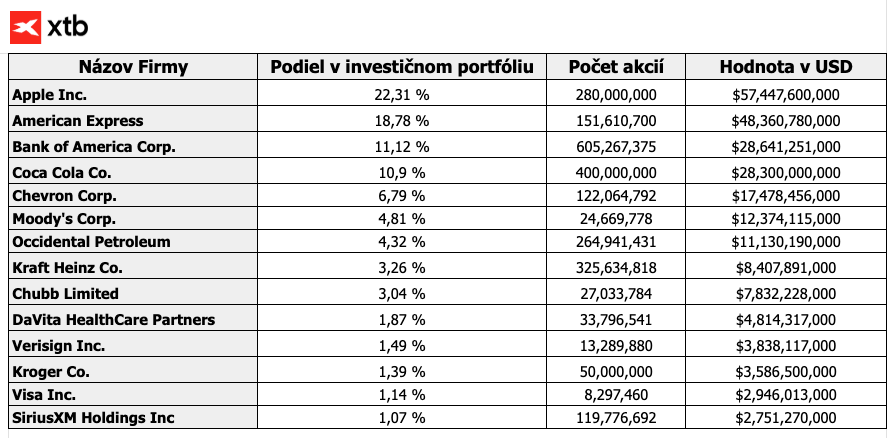Screen dimensions: 893x438
Task: Click the Počet akcií column header
Action: tap(616, 68)
